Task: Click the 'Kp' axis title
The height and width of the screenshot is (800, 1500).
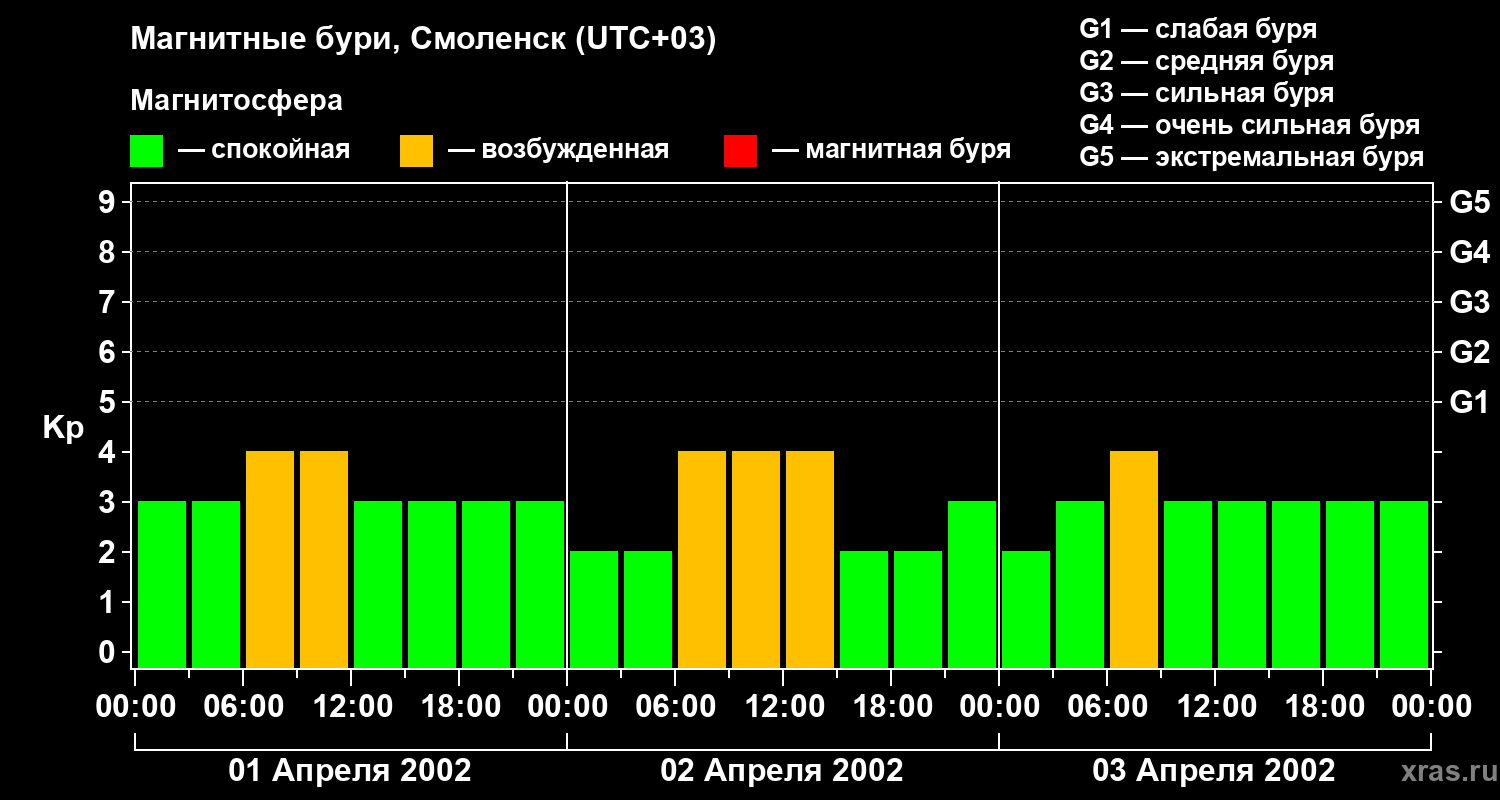Action: [64, 428]
